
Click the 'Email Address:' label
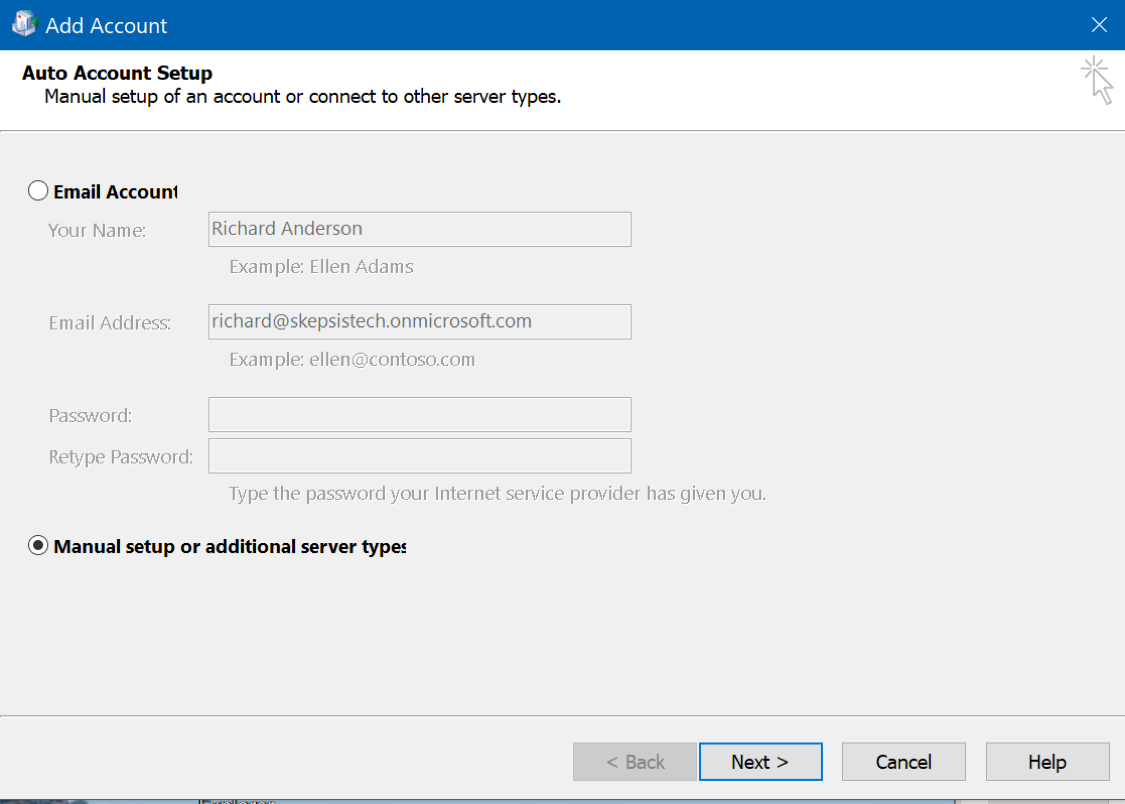pos(110,323)
